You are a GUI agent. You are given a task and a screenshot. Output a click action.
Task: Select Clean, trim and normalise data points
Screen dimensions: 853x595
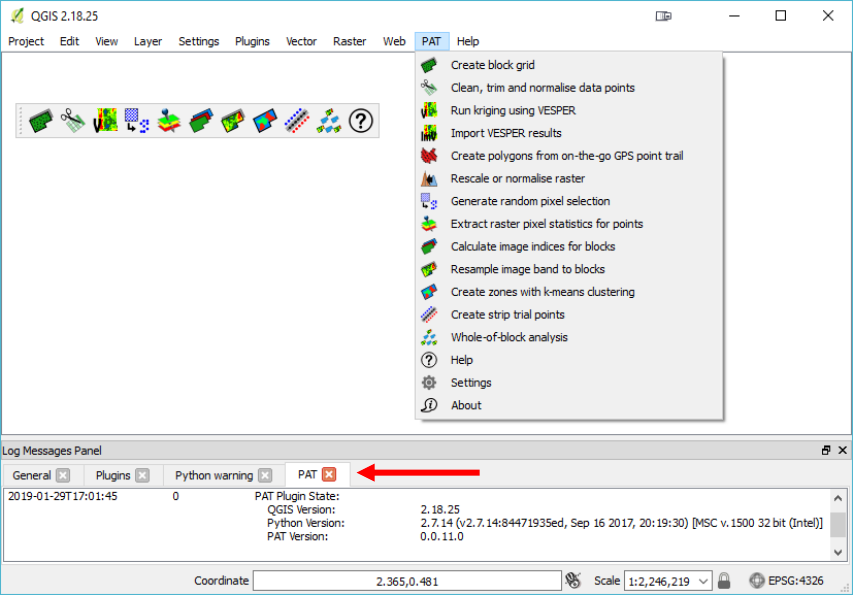click(569, 88)
